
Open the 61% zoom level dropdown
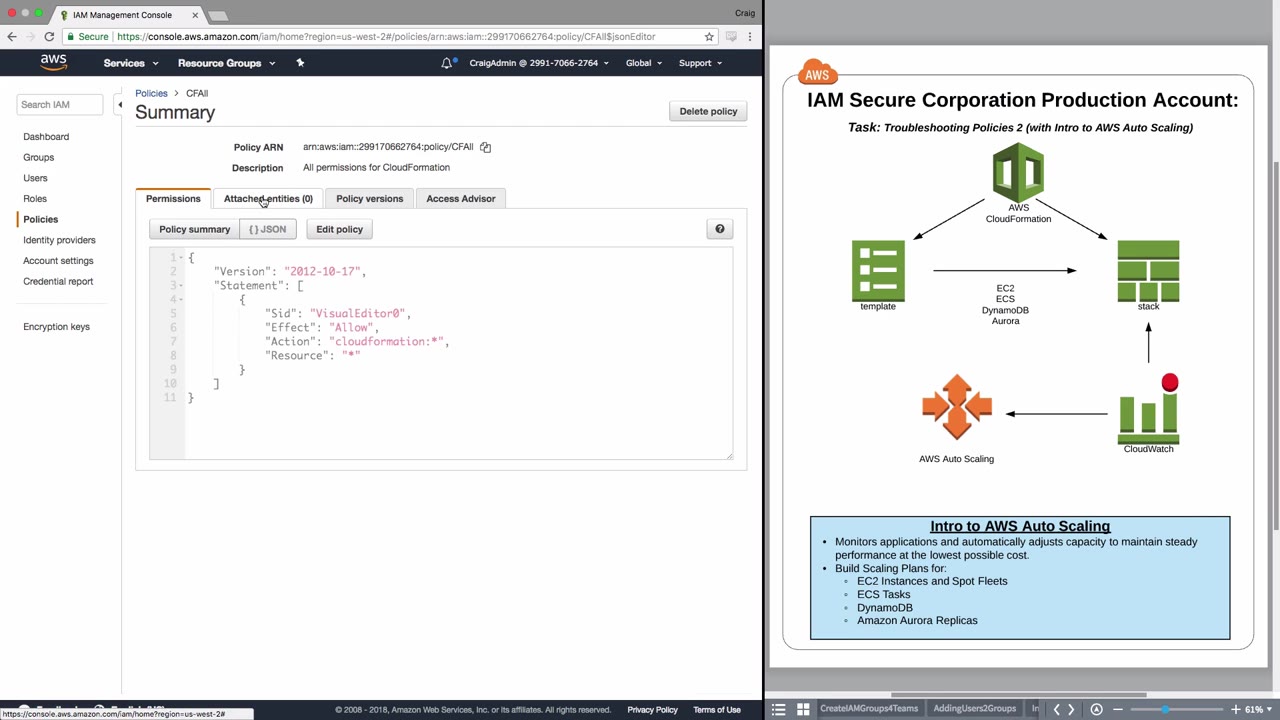click(1257, 709)
